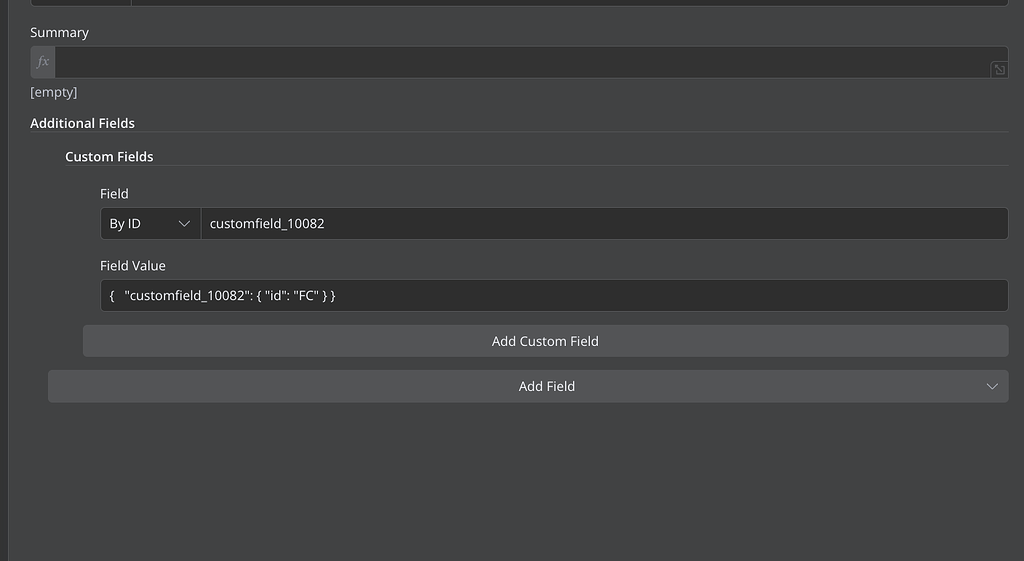Image resolution: width=1024 pixels, height=561 pixels.
Task: Click the [empty] preview text under Summary
Action: point(54,92)
